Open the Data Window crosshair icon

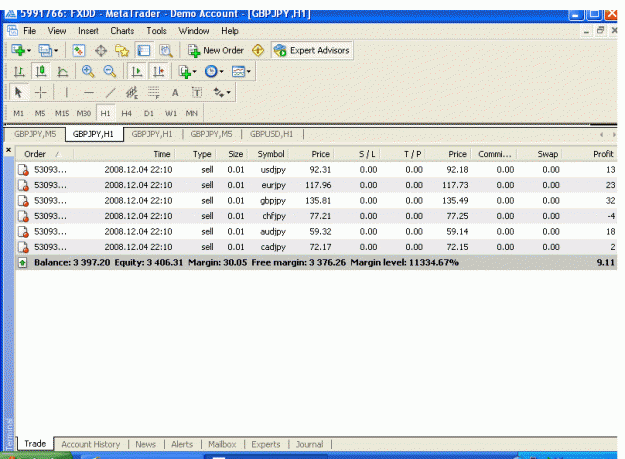point(101,51)
